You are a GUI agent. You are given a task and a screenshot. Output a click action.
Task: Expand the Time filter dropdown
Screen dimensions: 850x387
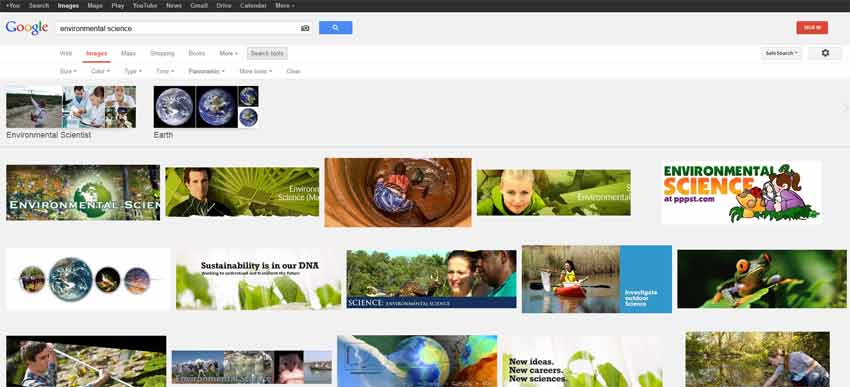click(x=165, y=71)
